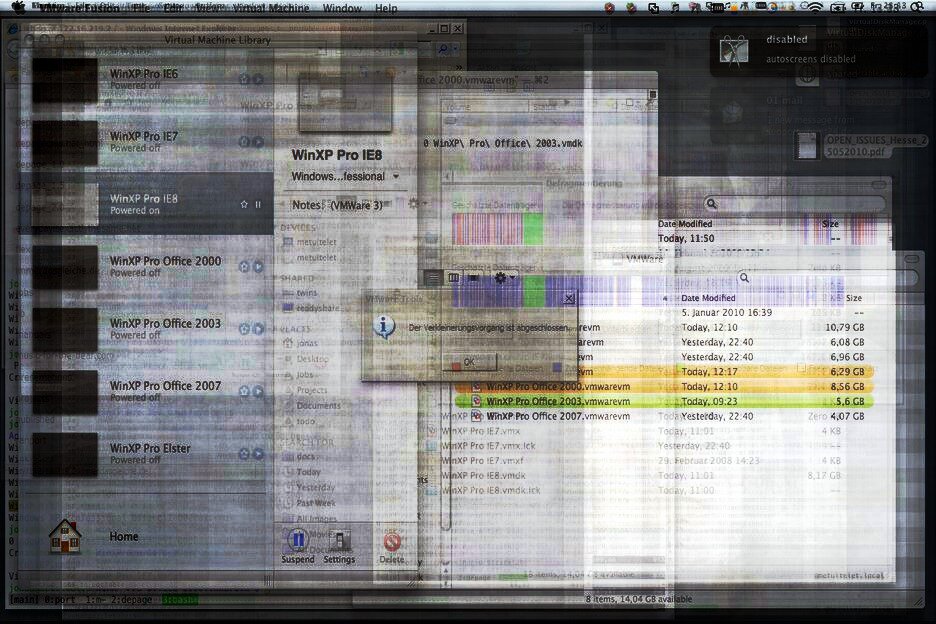
Task: Favorite the WinXP Pro IE6 virtual machine star
Action: (244, 79)
